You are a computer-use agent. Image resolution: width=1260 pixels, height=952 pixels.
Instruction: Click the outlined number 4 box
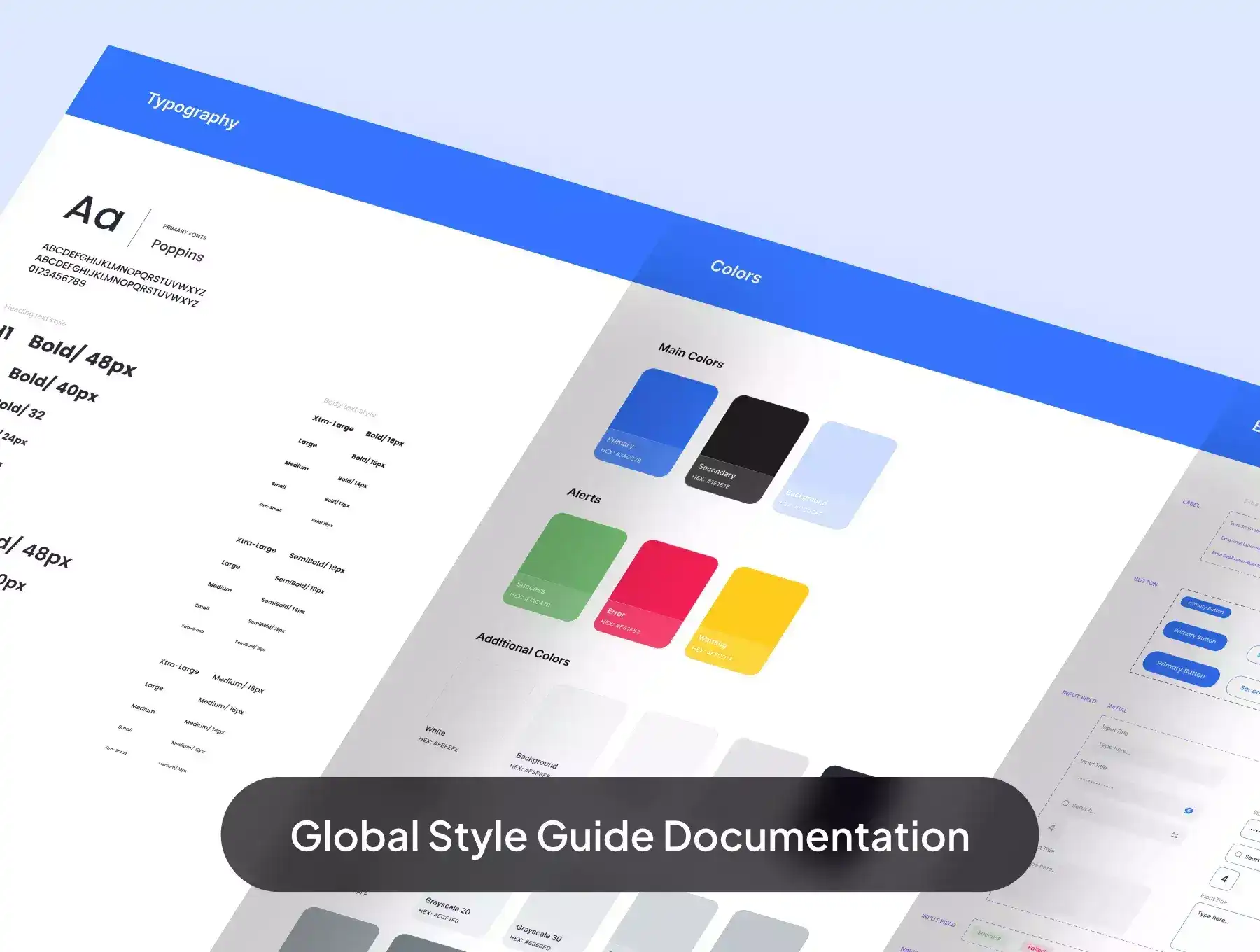tap(1224, 878)
